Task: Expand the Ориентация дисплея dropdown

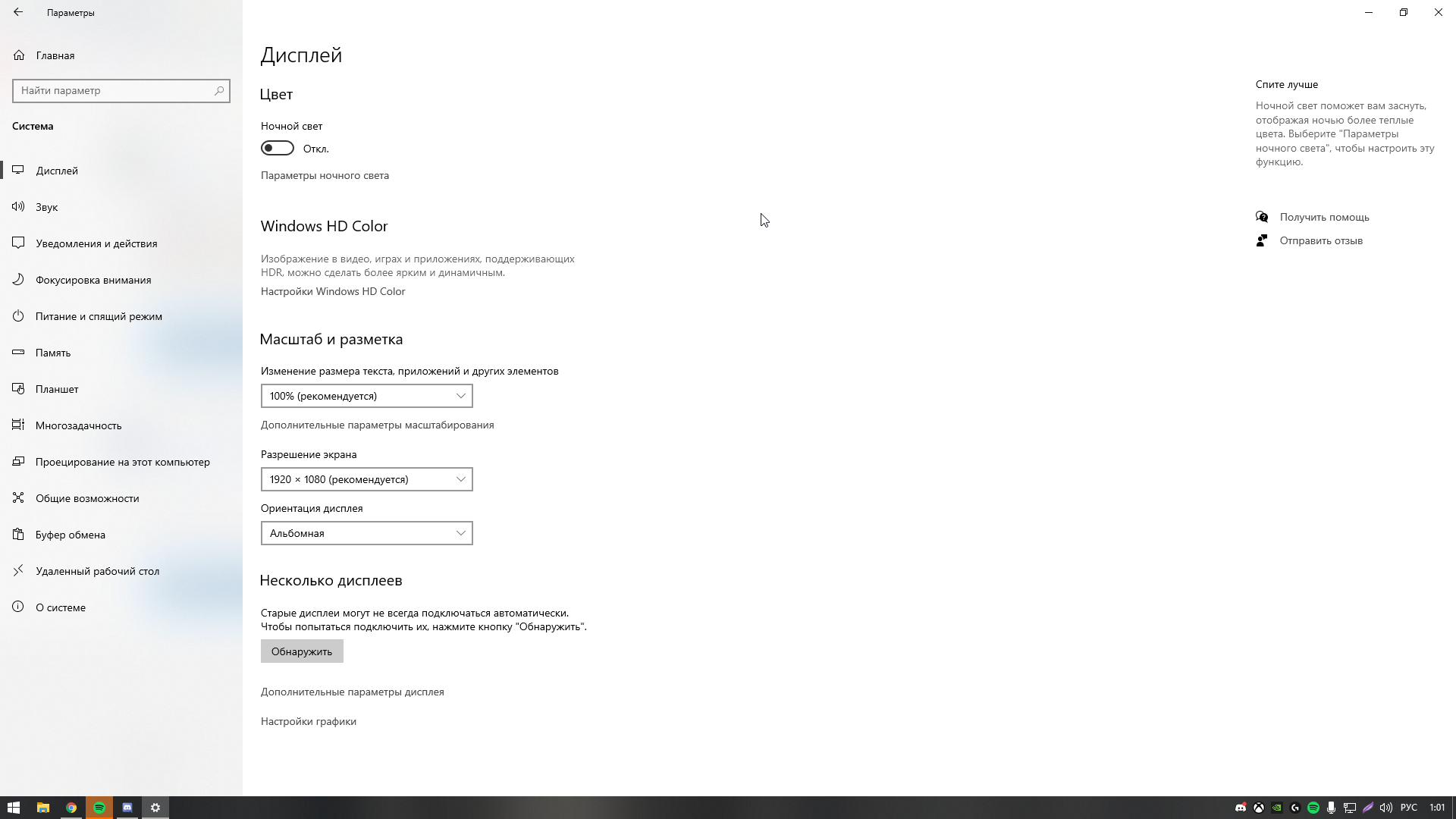Action: click(x=366, y=533)
